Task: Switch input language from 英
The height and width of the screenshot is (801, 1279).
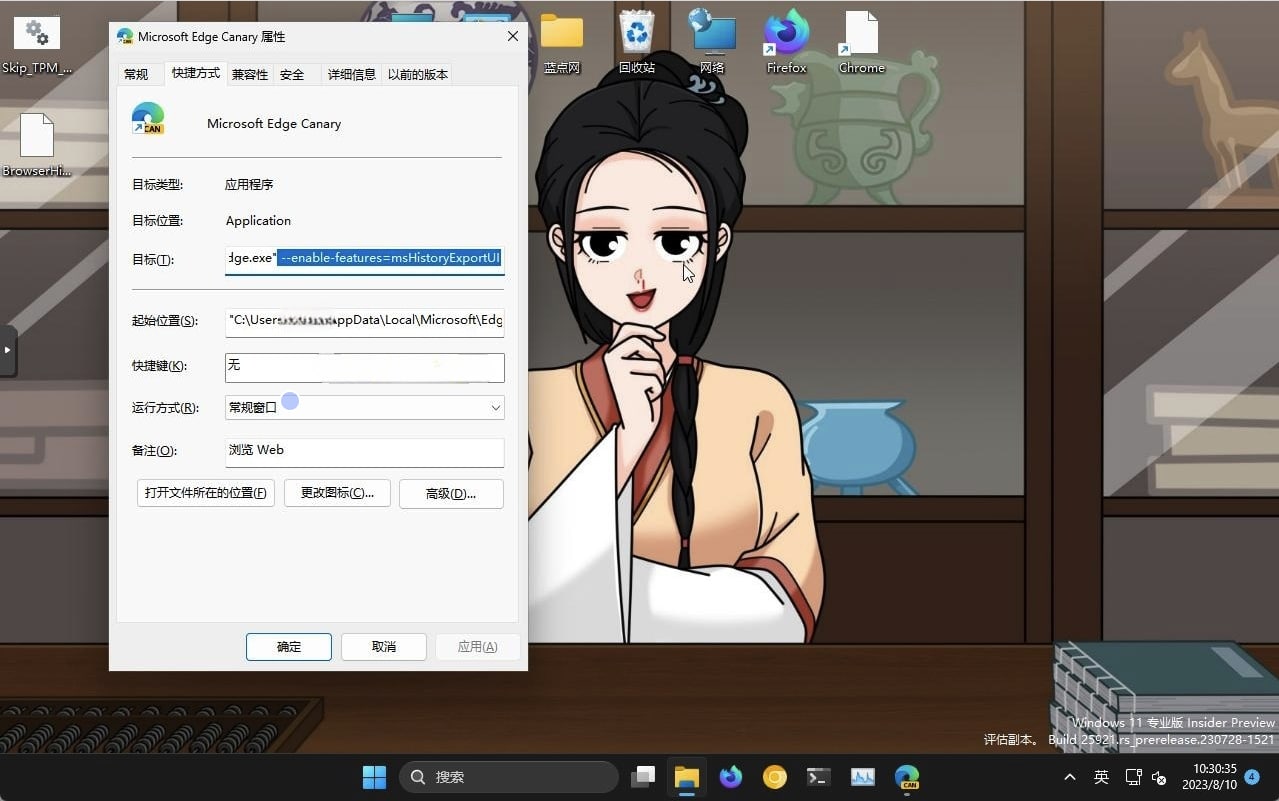Action: pyautogui.click(x=1101, y=777)
